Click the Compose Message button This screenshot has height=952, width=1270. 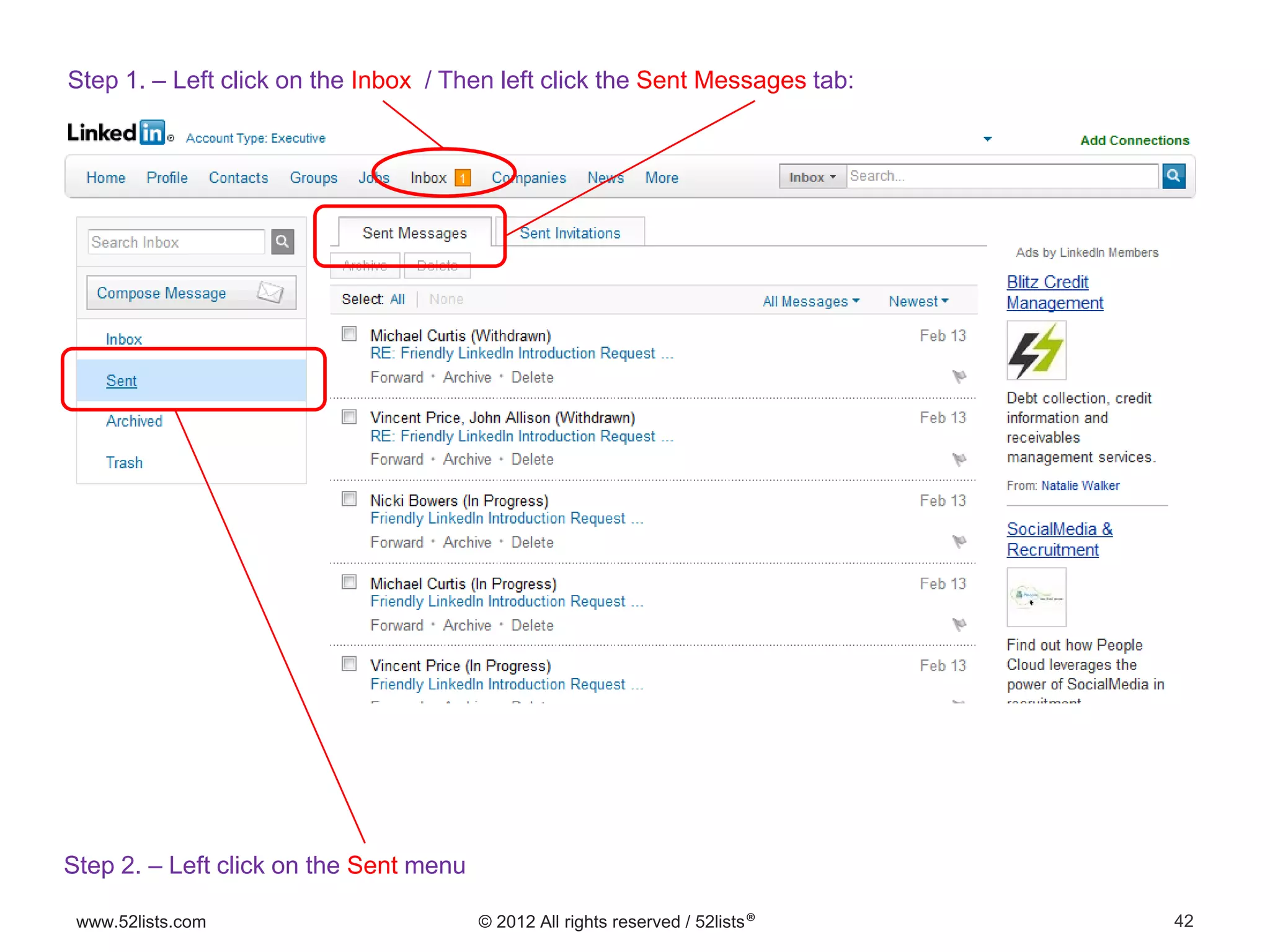(191, 293)
